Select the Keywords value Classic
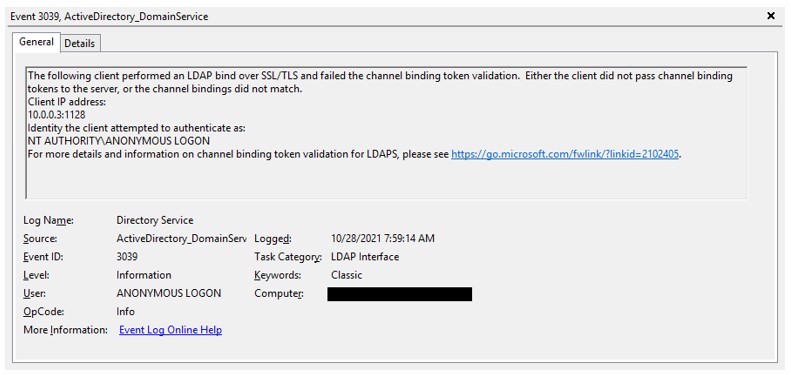The height and width of the screenshot is (375, 791). click(347, 275)
